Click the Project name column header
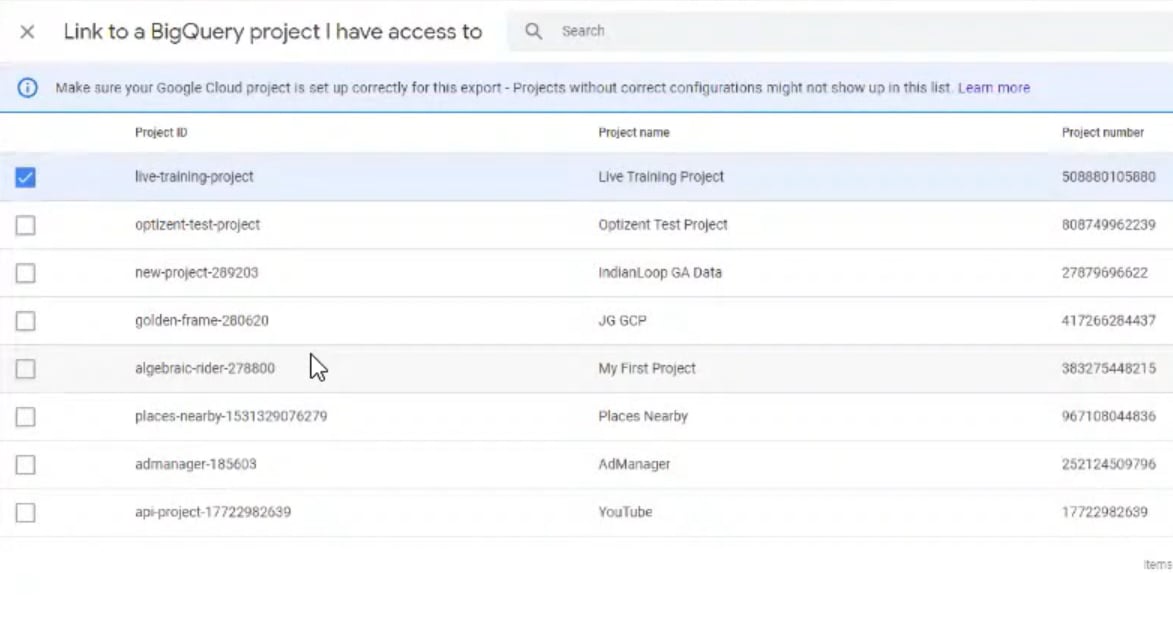The height and width of the screenshot is (637, 1173). point(634,132)
